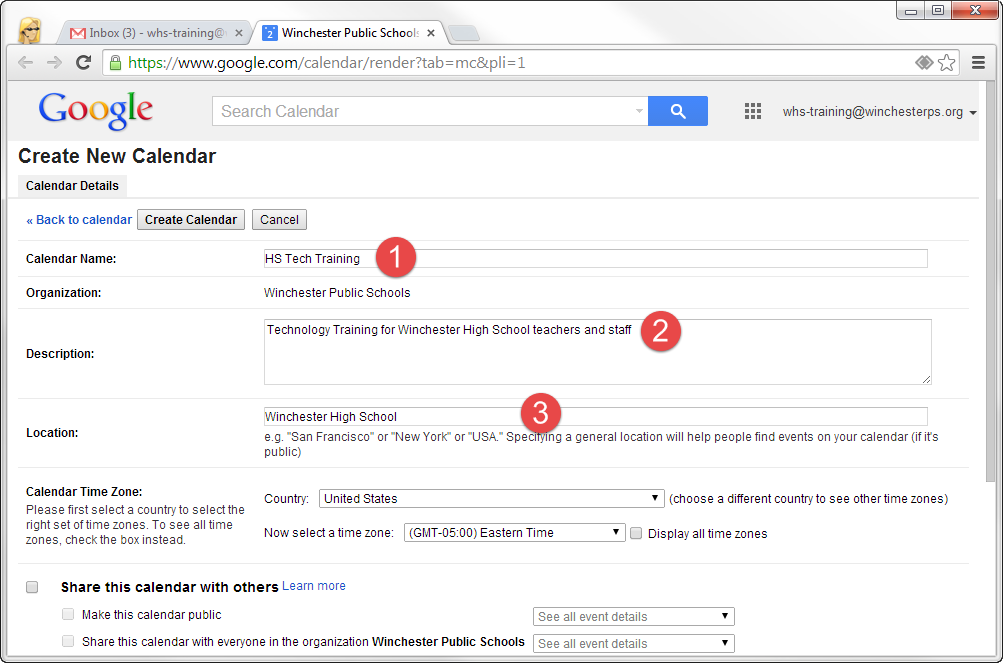Click the Description text area
1003x663 pixels.
tap(597, 352)
